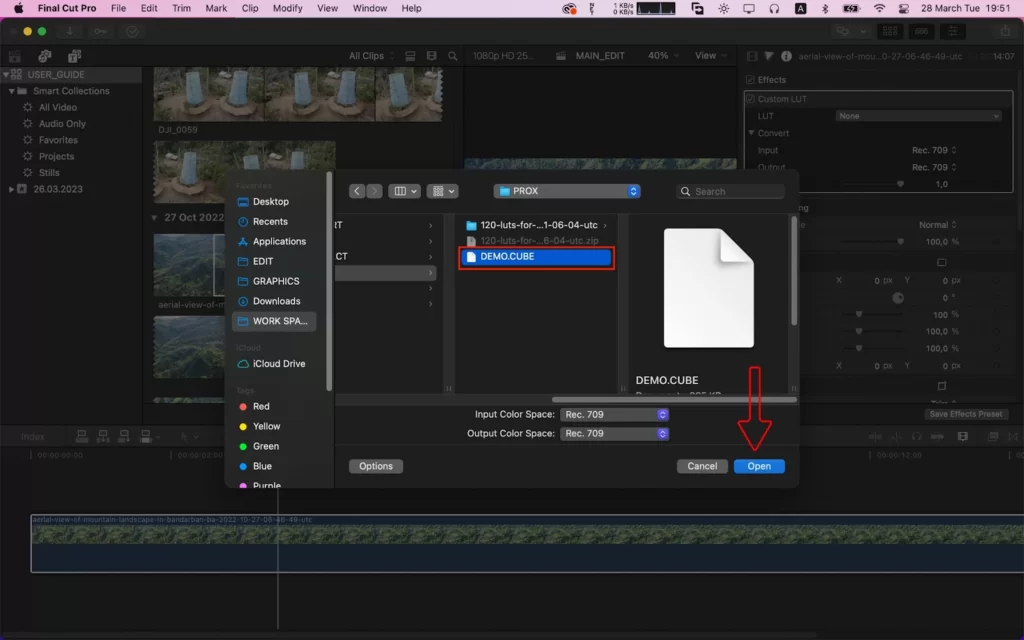Viewport: 1024px width, 640px height.
Task: Toggle the Effects checkbox in inspector
Action: (x=750, y=80)
